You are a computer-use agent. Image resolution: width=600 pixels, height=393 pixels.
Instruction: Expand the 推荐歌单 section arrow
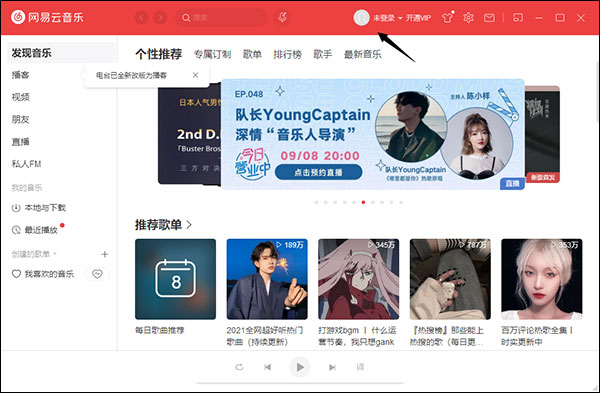point(189,225)
